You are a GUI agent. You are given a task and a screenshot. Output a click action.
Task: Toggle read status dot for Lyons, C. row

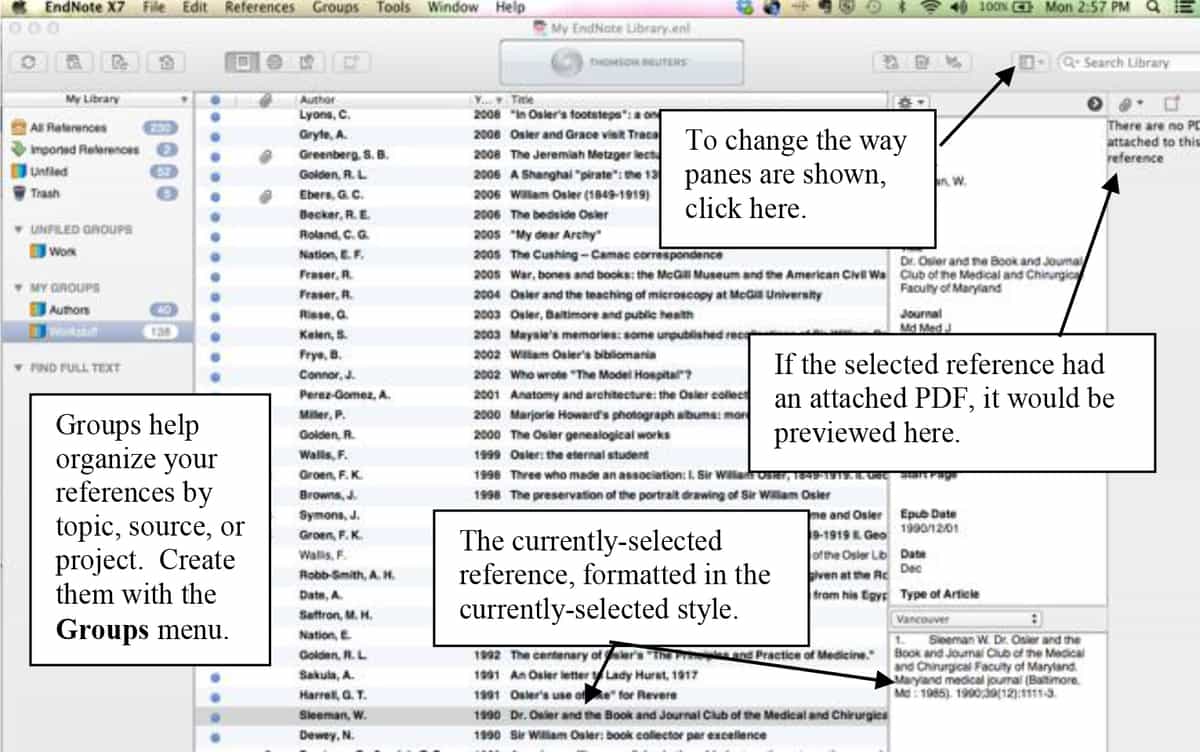click(216, 115)
